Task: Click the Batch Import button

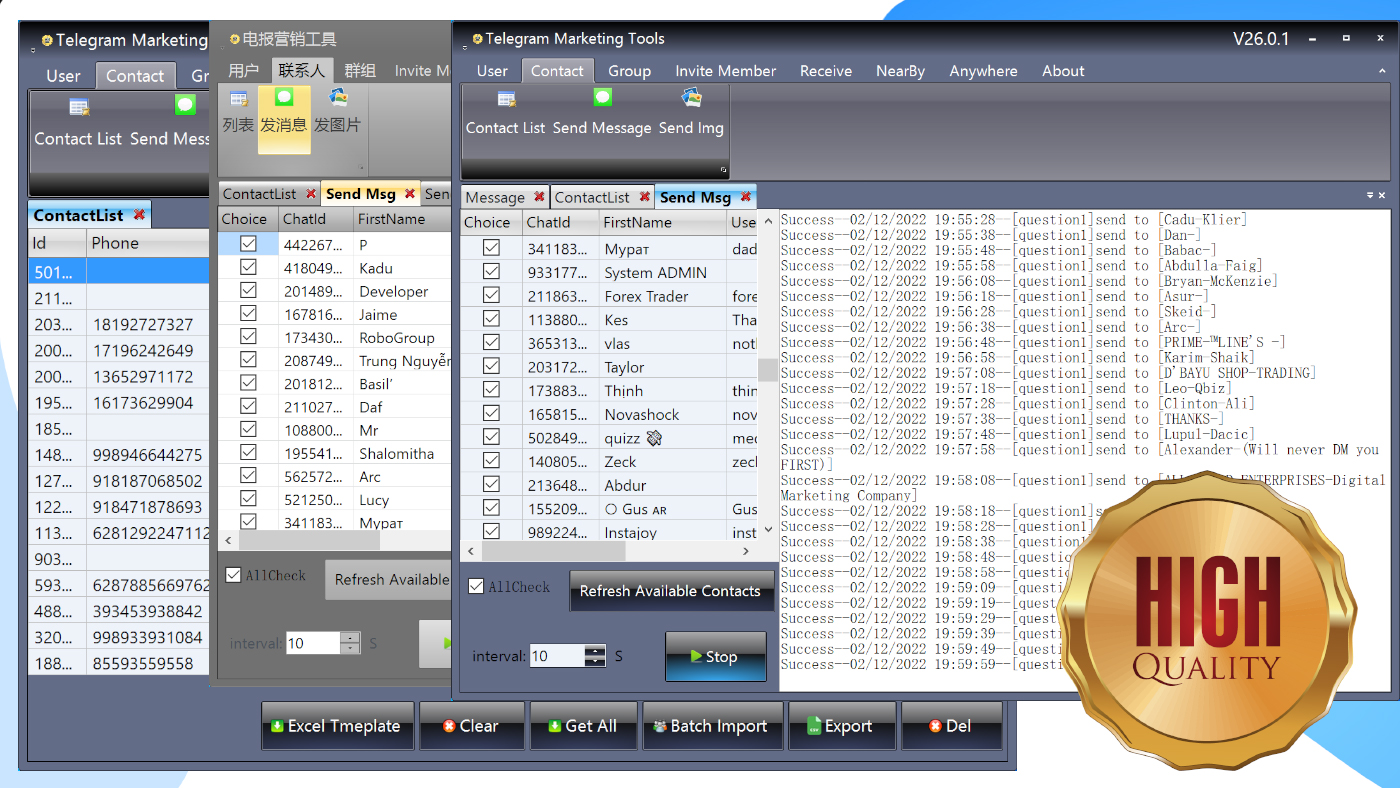Action: [x=712, y=725]
